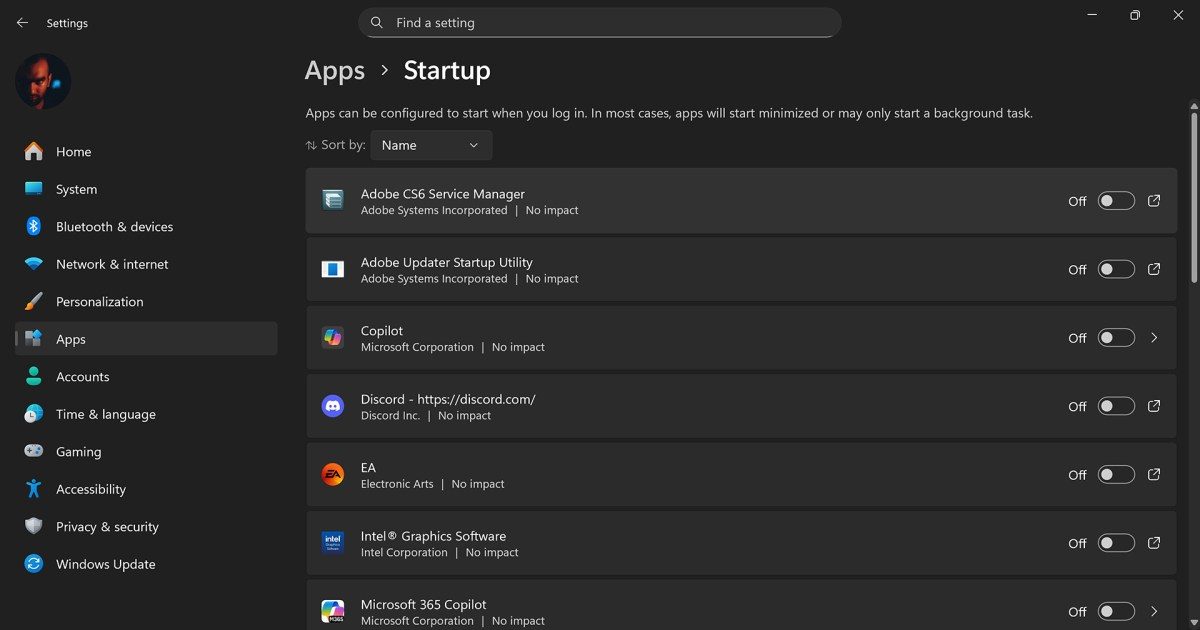
Task: Open external link for Adobe CS6 Service Manager
Action: (x=1154, y=201)
